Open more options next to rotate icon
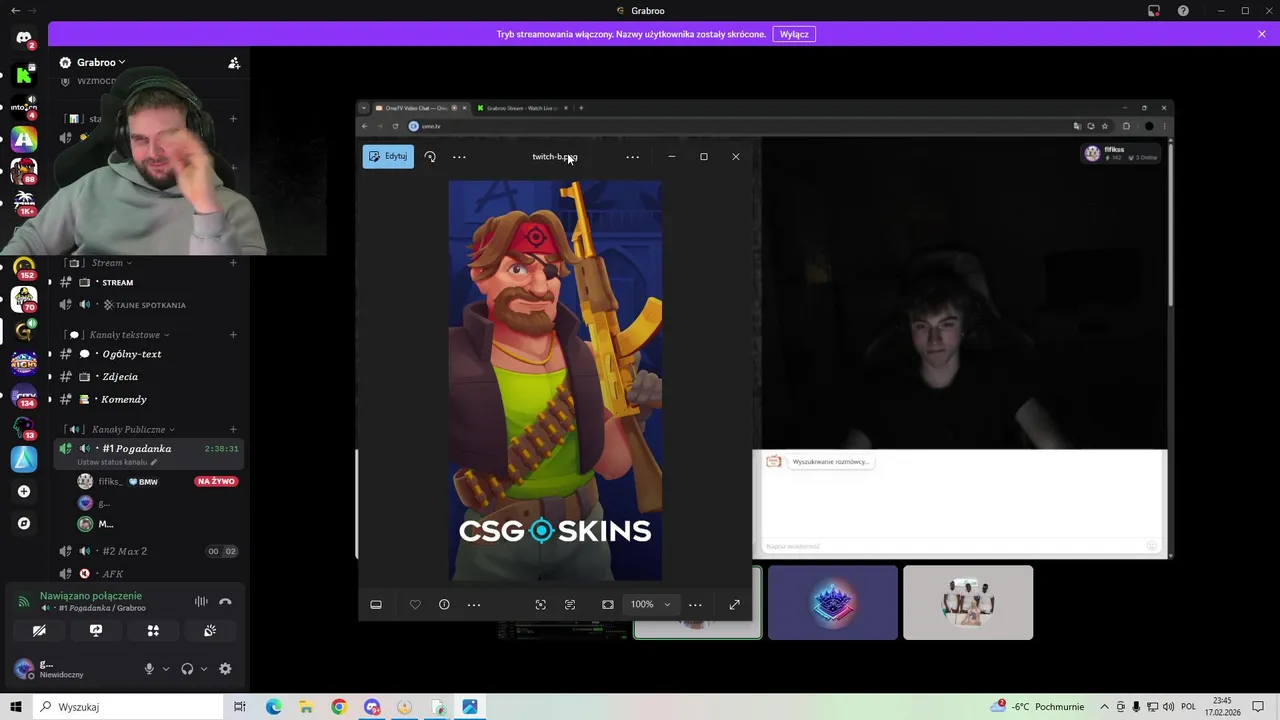This screenshot has width=1280, height=720. pos(459,157)
